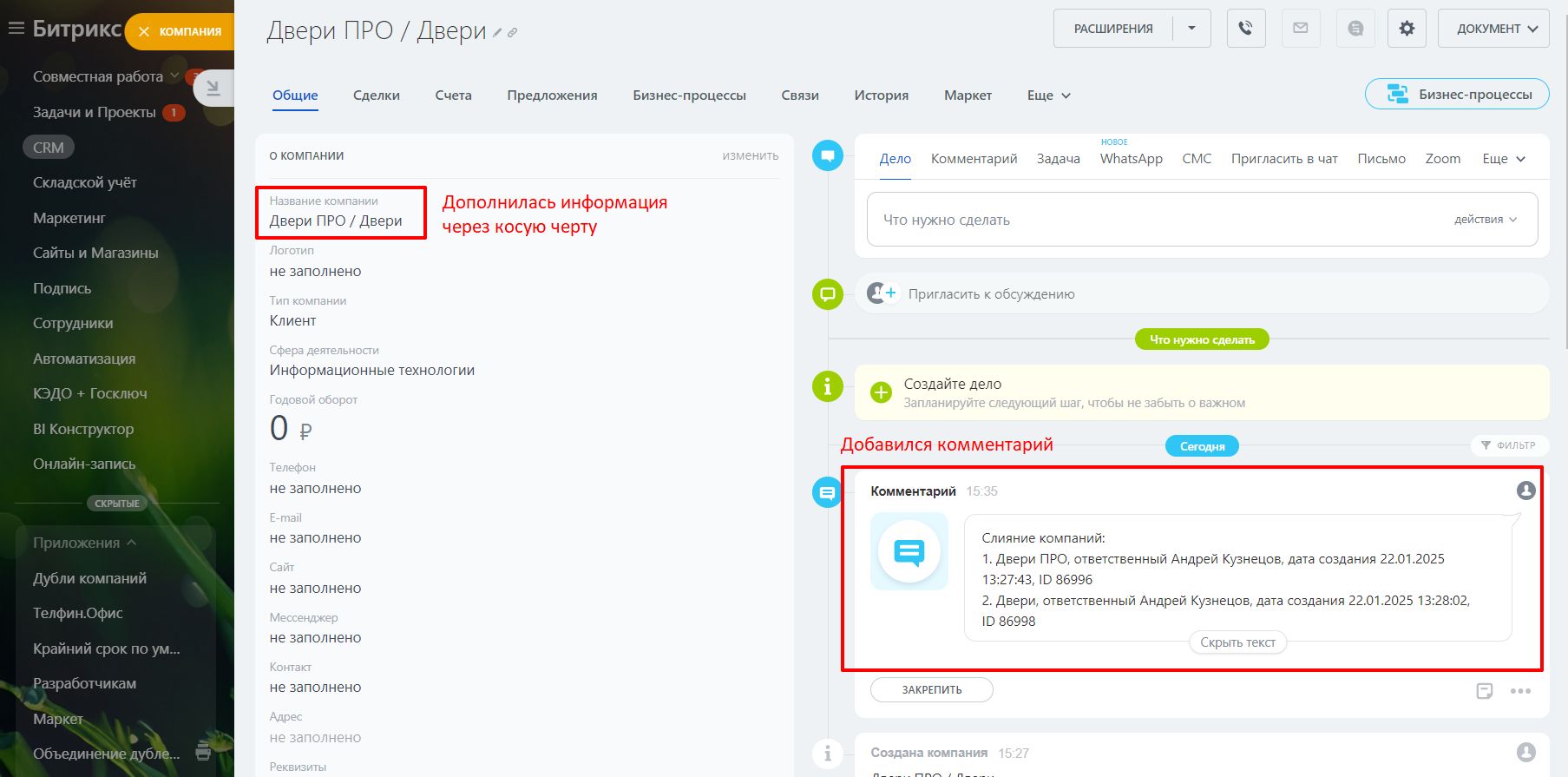
Task: Click the Бизнес-процессы pill button
Action: coord(1458,95)
